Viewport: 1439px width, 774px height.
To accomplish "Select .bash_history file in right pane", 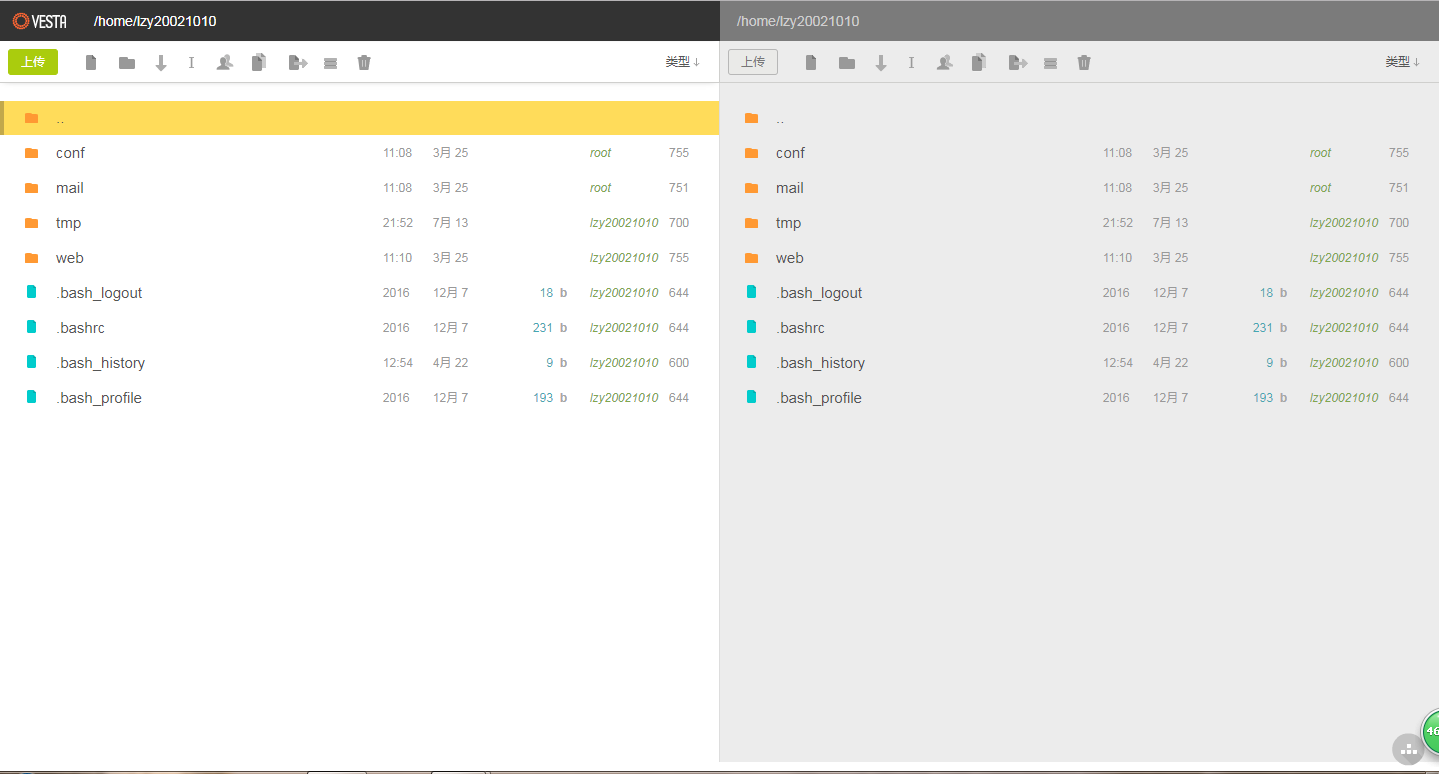I will pos(1080,363).
